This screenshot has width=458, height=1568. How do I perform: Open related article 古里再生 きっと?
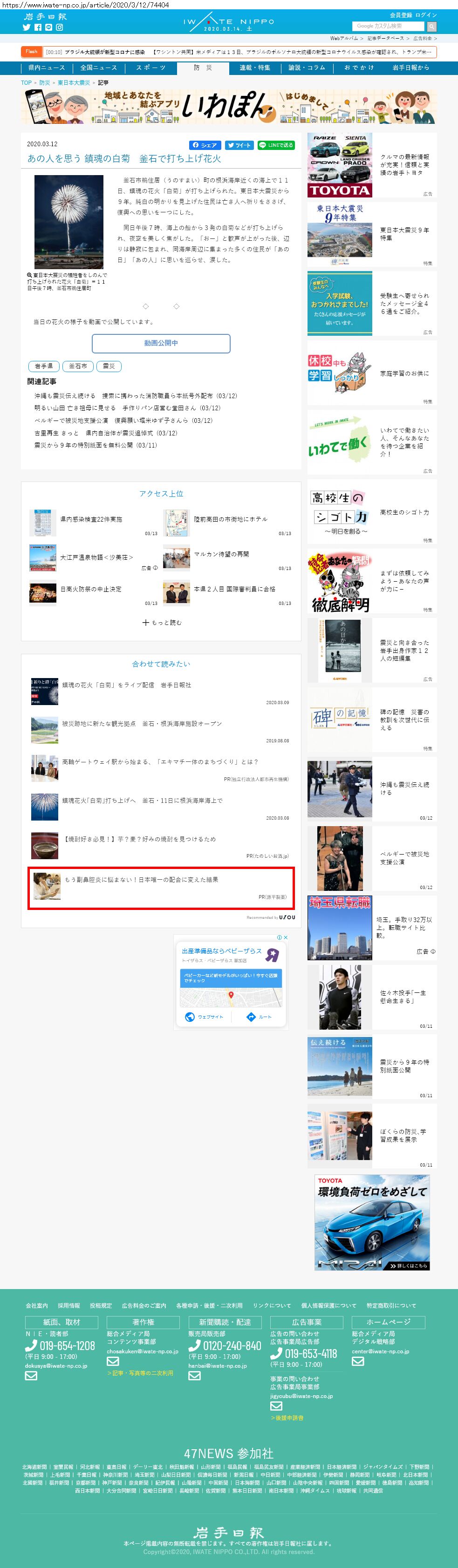(x=105, y=433)
